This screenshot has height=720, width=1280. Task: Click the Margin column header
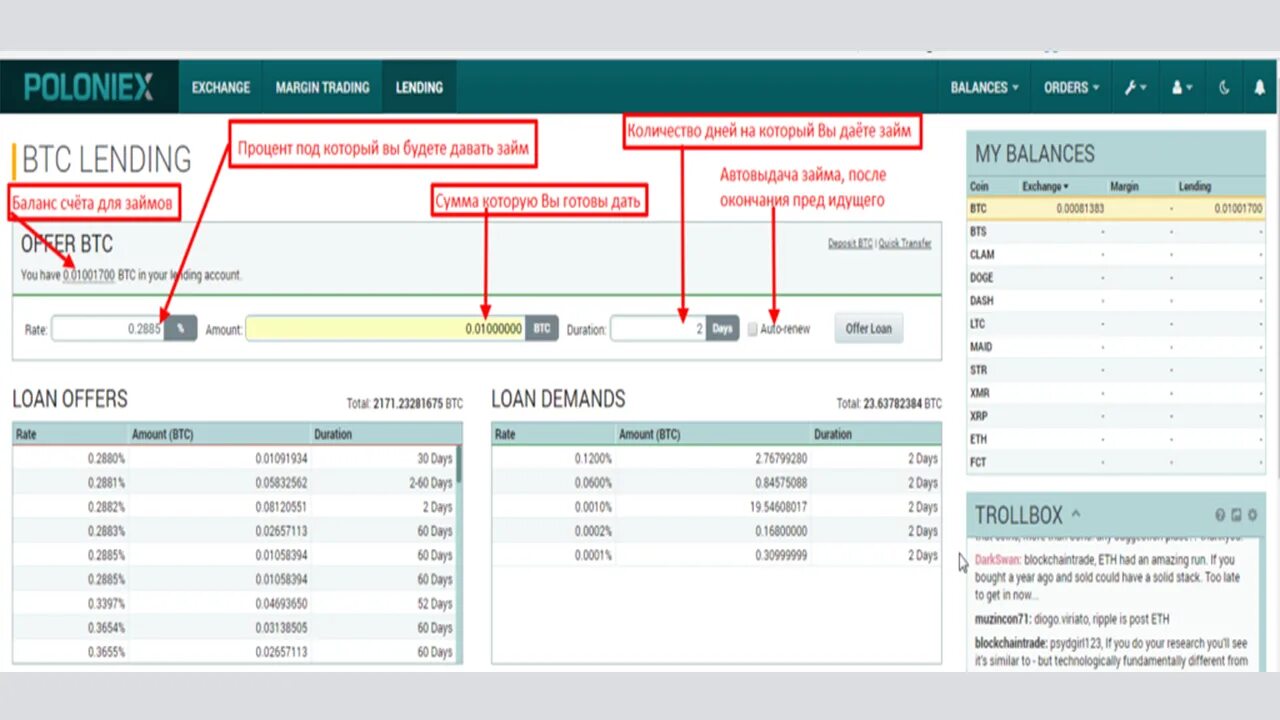coord(1124,186)
